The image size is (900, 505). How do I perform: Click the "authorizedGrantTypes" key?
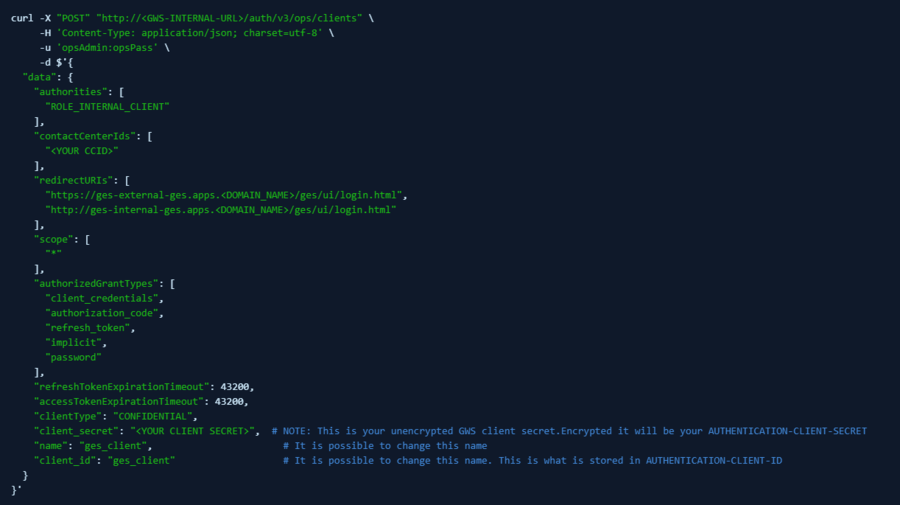tap(96, 283)
